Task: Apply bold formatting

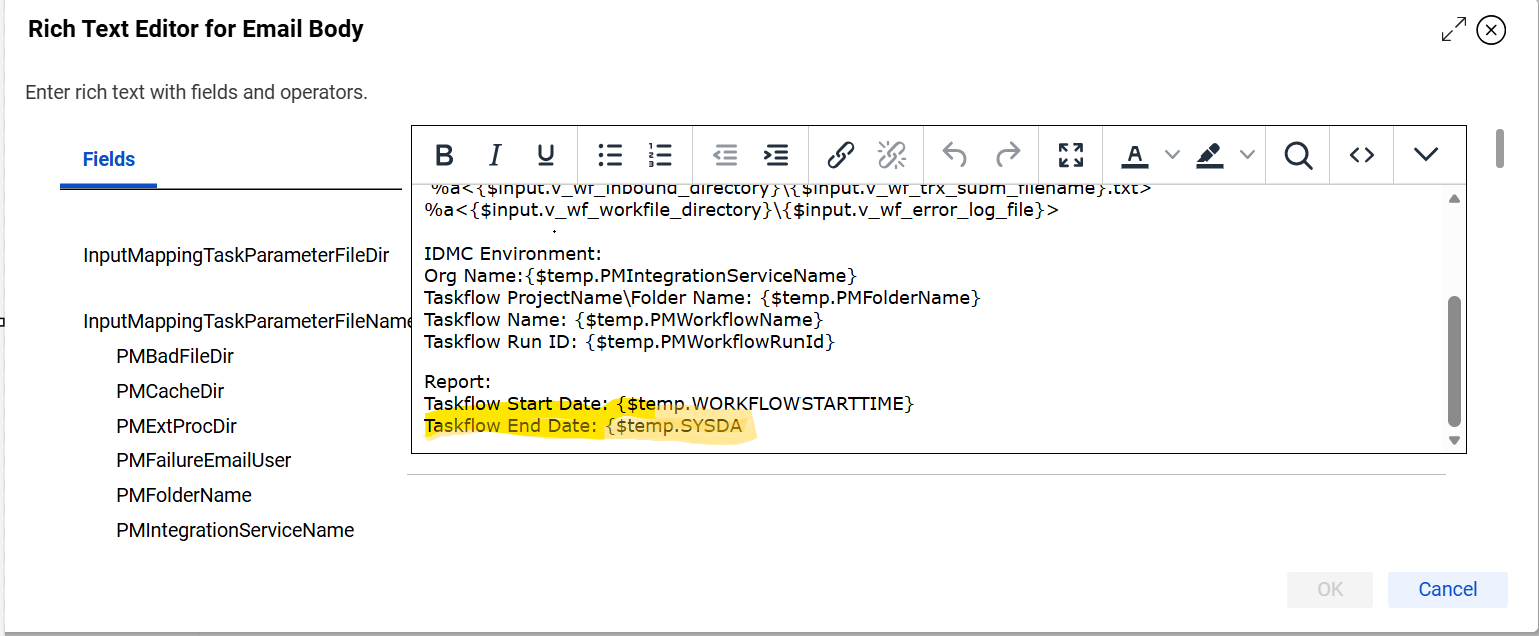Action: click(444, 155)
